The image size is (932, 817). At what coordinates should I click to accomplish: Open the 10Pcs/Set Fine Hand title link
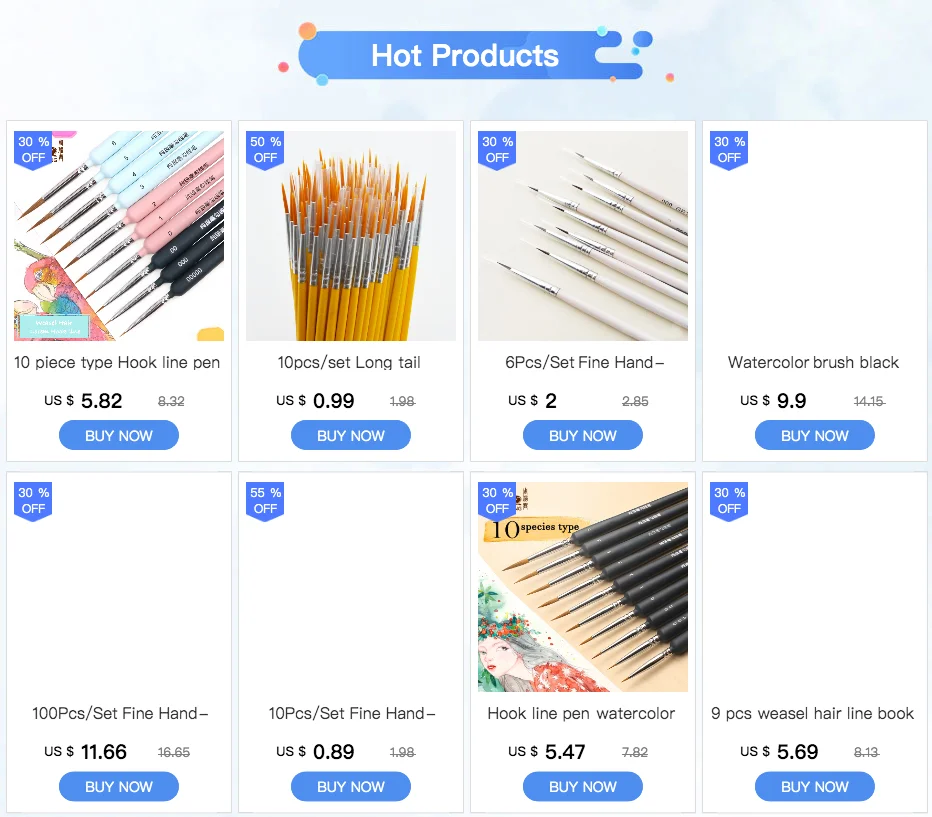(351, 713)
